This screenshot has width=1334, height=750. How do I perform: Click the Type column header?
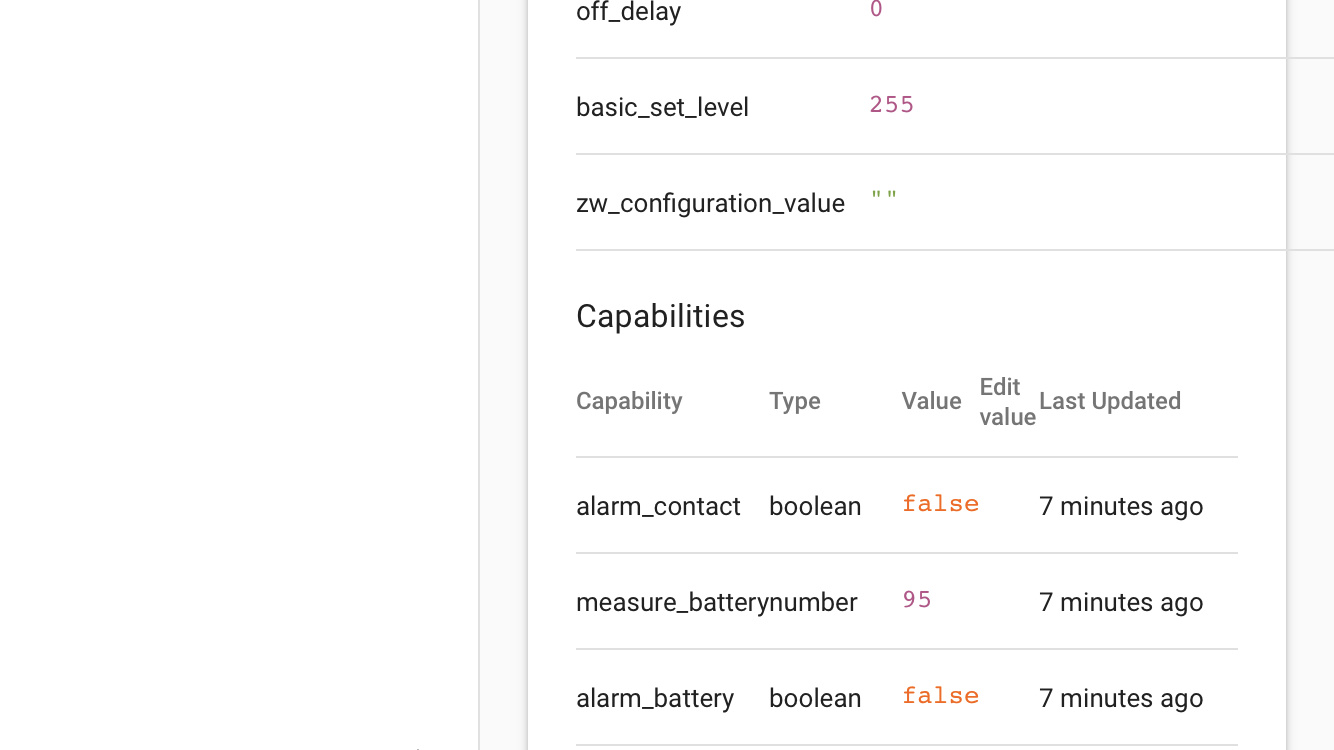(794, 401)
